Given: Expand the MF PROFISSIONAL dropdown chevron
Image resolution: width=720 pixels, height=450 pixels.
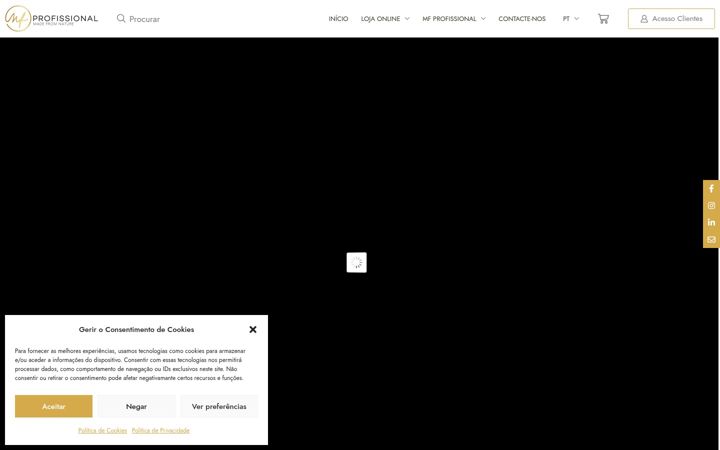Looking at the screenshot, I should click(483, 19).
